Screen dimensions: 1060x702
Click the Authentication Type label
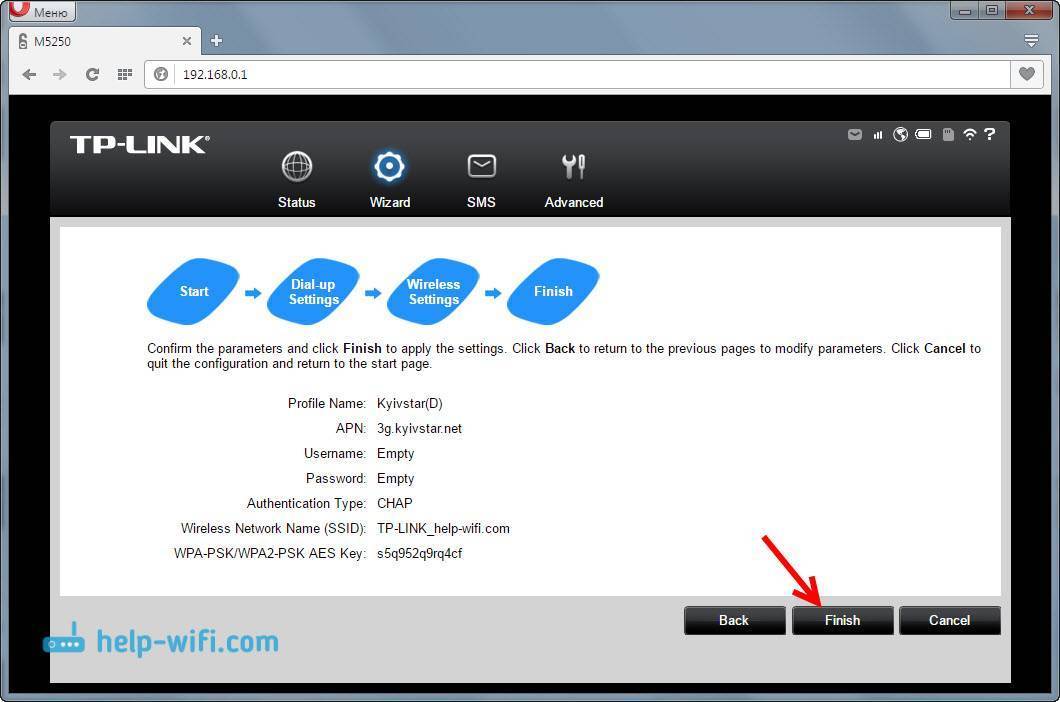[306, 503]
